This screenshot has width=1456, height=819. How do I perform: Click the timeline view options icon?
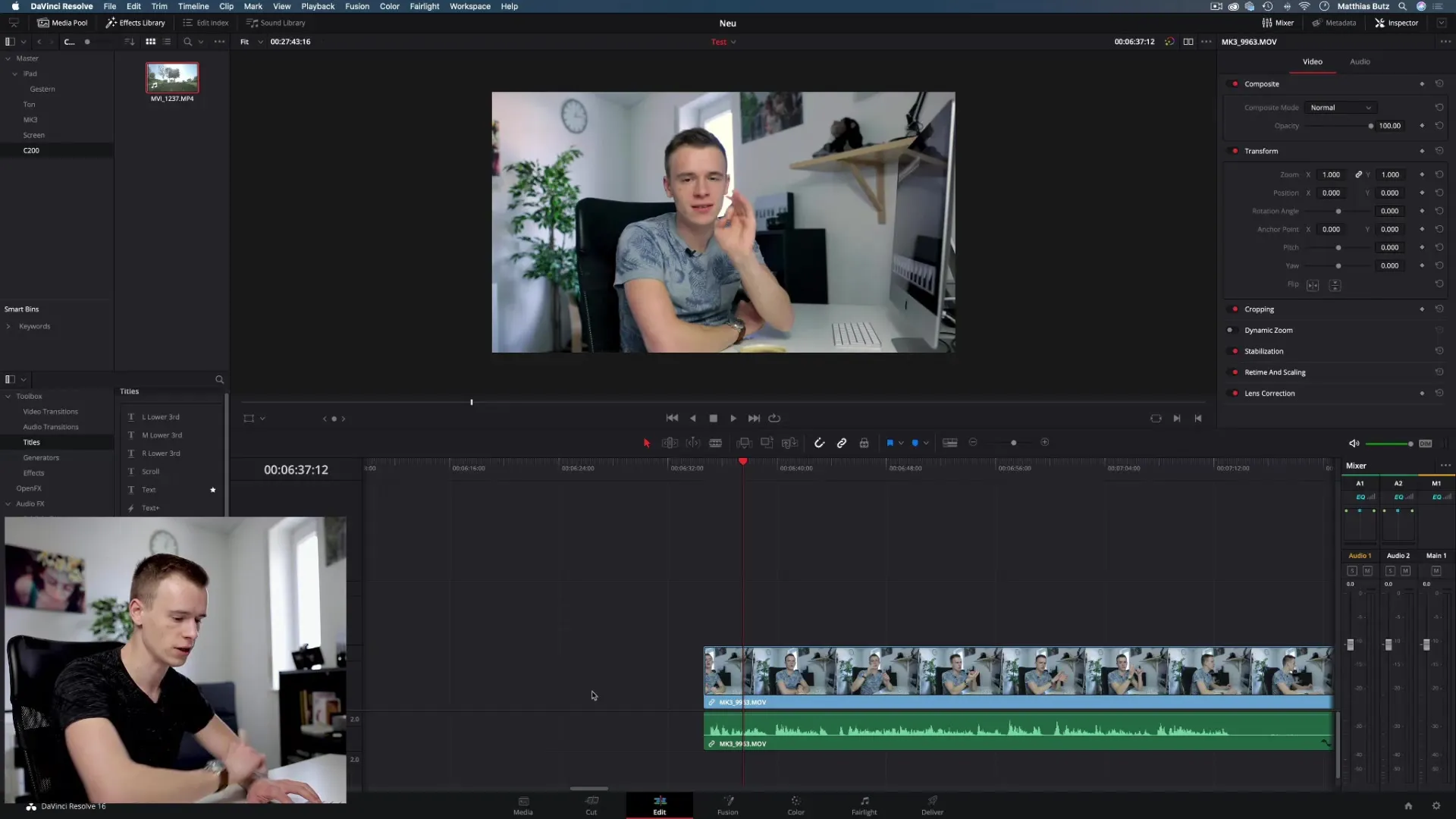click(x=949, y=443)
